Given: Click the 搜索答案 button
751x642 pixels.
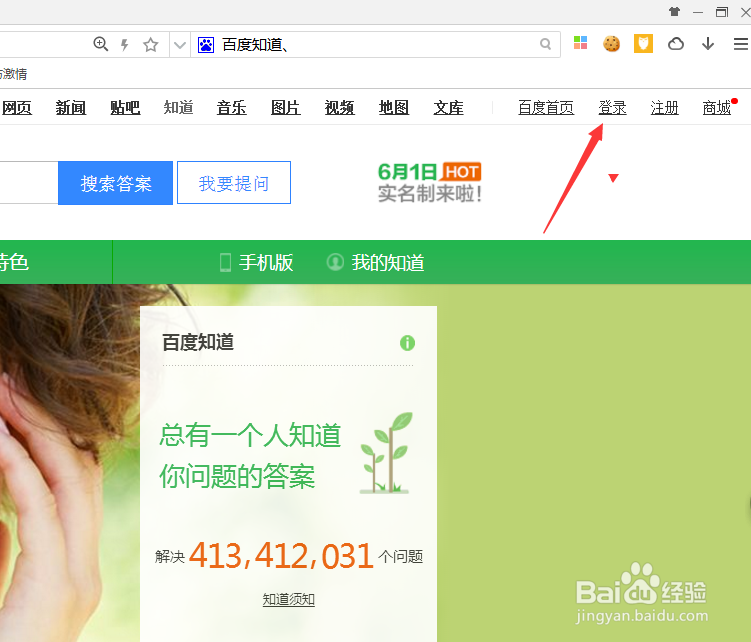Looking at the screenshot, I should click(x=115, y=183).
